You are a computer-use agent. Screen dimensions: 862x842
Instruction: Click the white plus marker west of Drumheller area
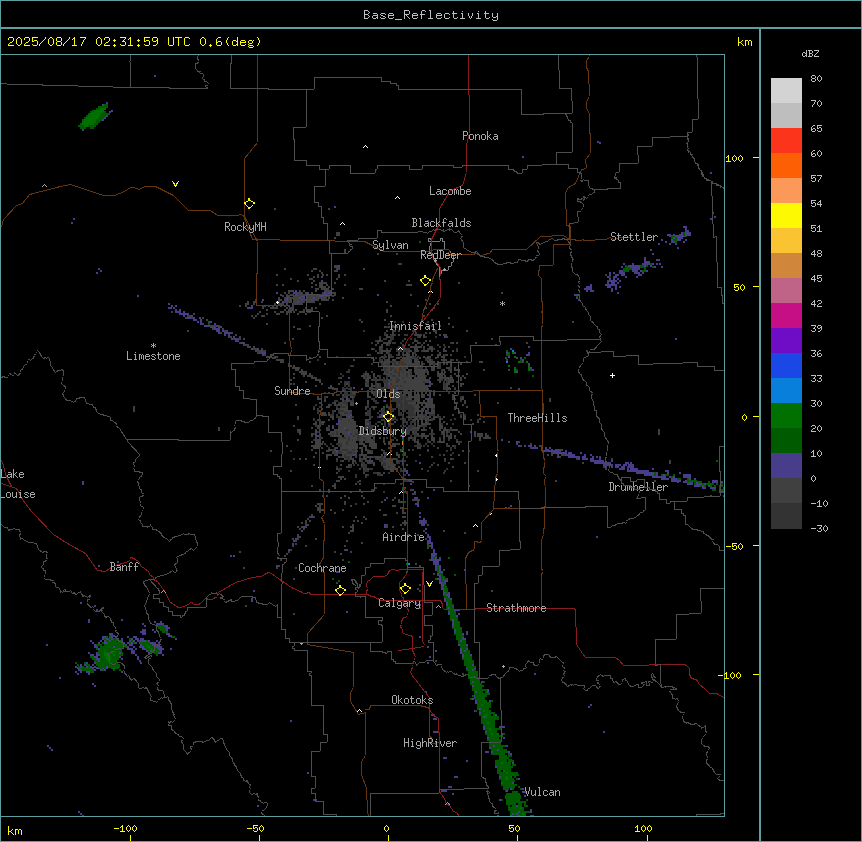coord(612,375)
